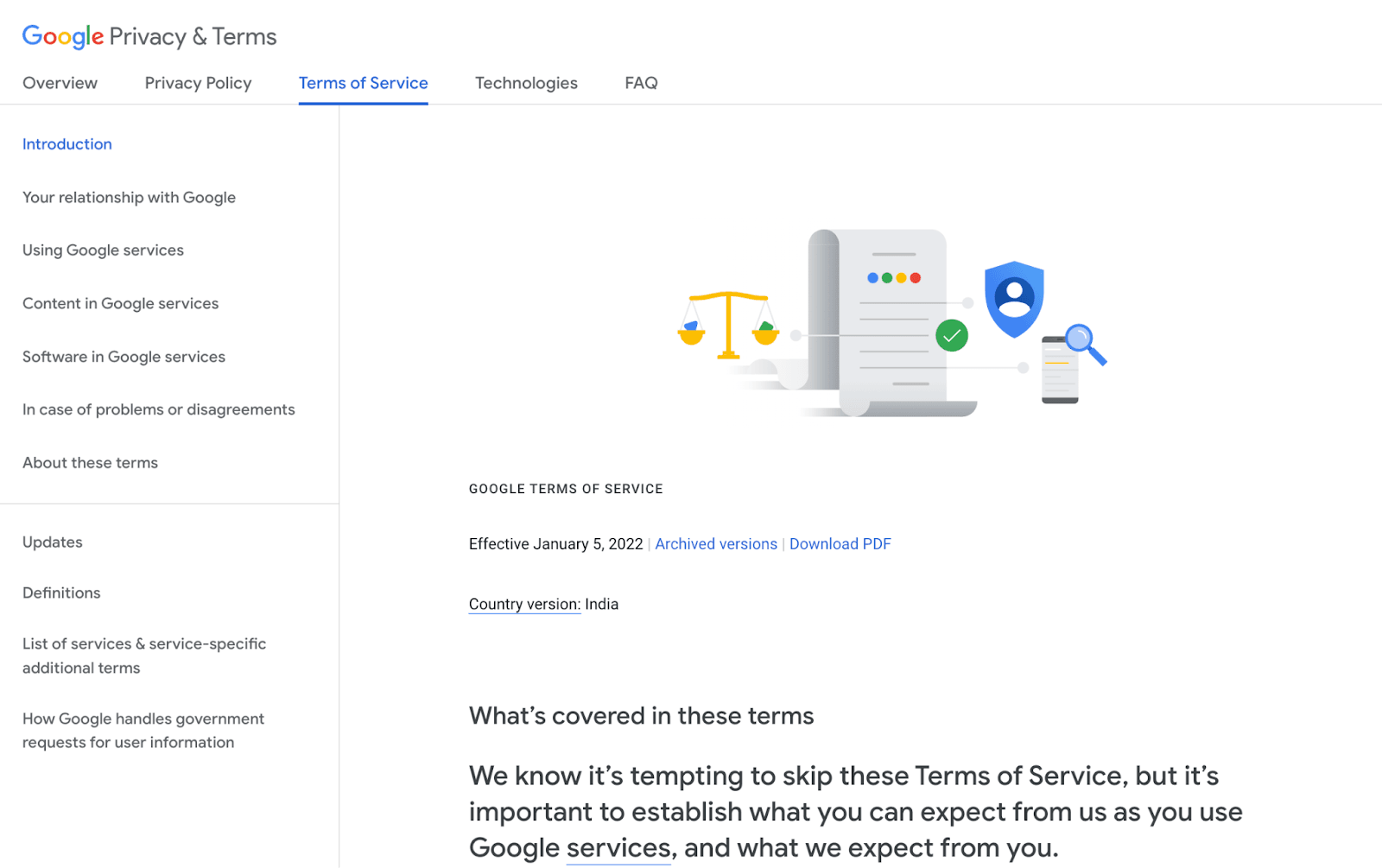Click the Google Terms of Service label
The height and width of the screenshot is (868, 1382).
pyautogui.click(x=566, y=489)
